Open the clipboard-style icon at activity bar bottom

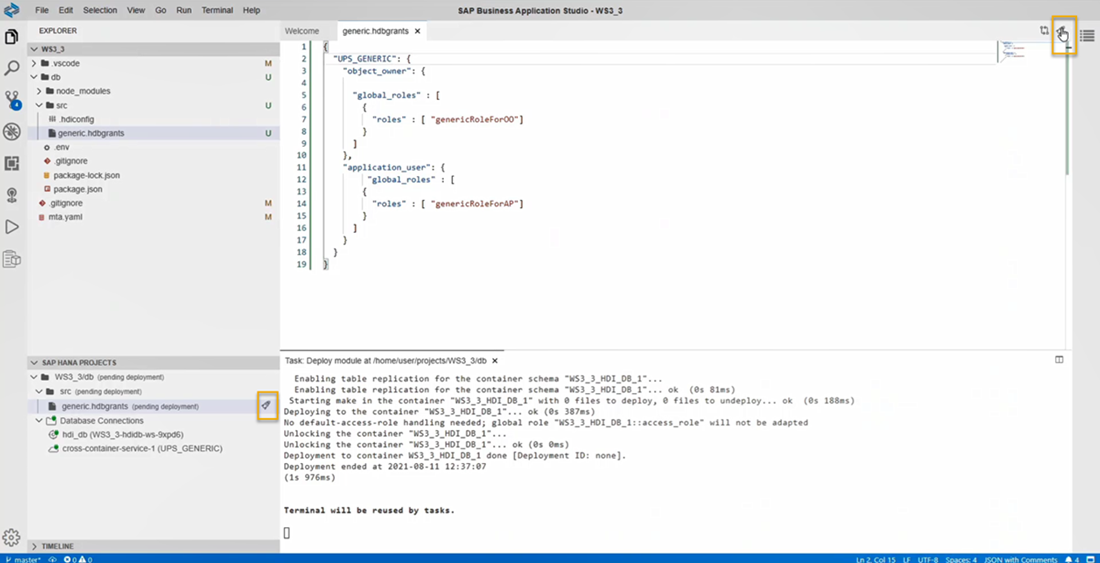(x=12, y=259)
